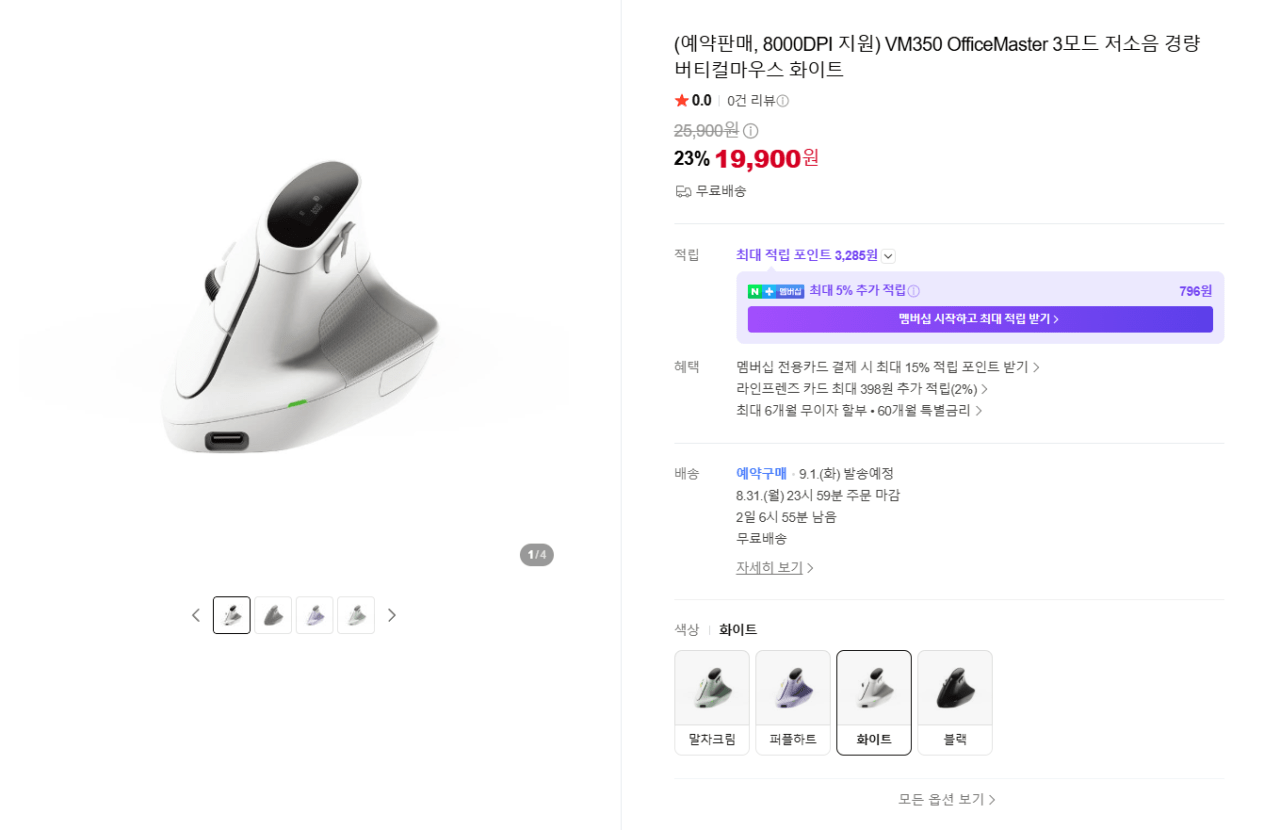Open 자세히 보기 delivery details

[775, 568]
